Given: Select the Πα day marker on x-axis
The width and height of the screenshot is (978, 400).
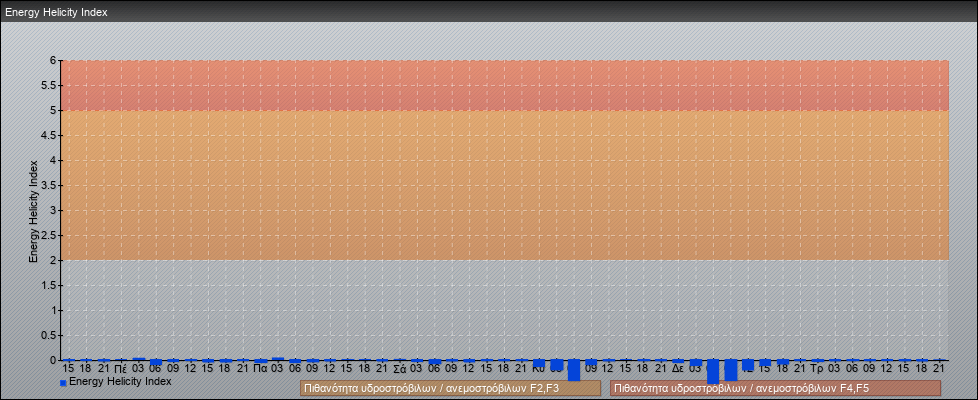Looking at the screenshot, I should (260, 368).
